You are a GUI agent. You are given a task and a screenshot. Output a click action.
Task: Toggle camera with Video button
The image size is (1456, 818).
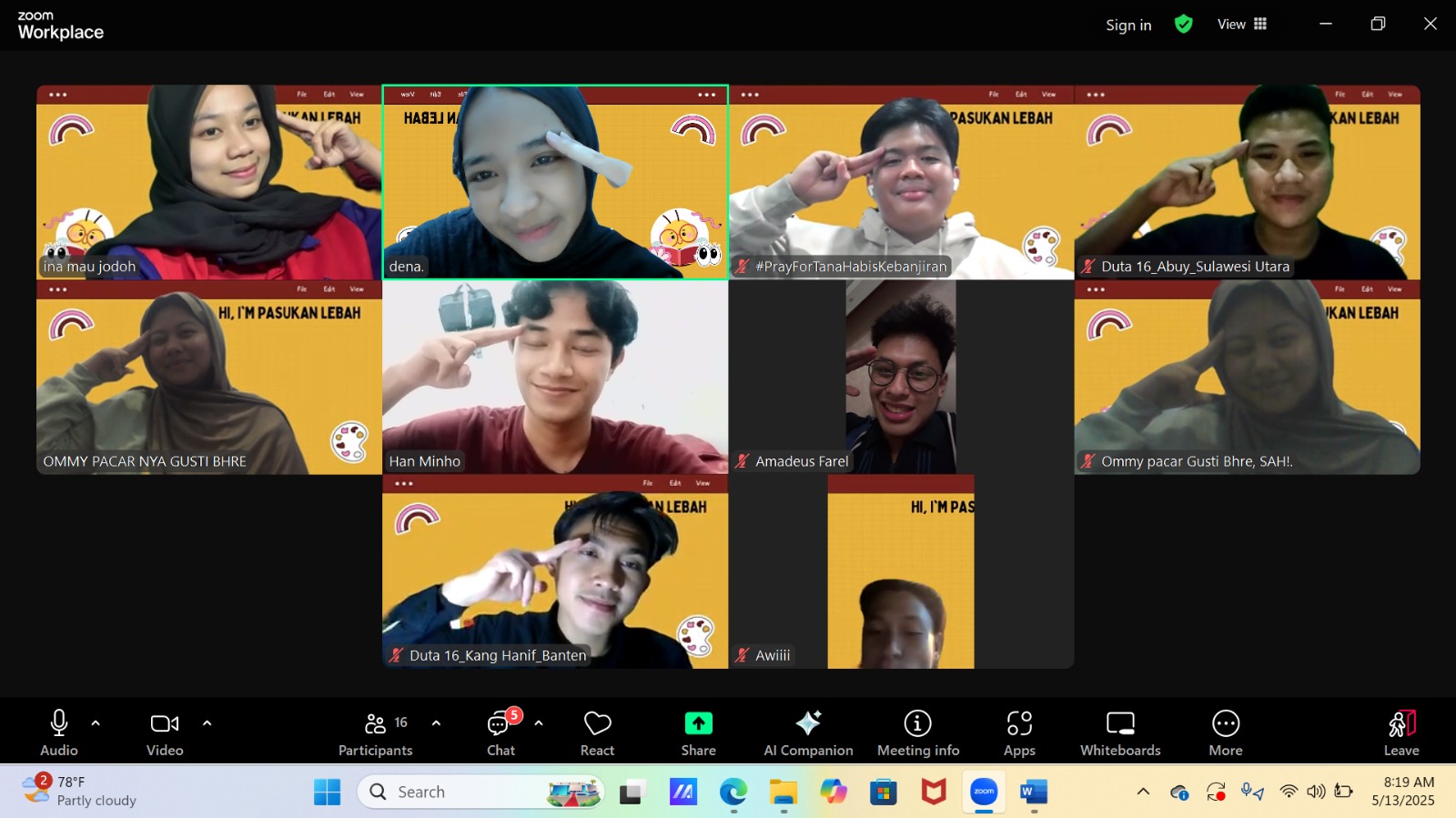pyautogui.click(x=165, y=732)
